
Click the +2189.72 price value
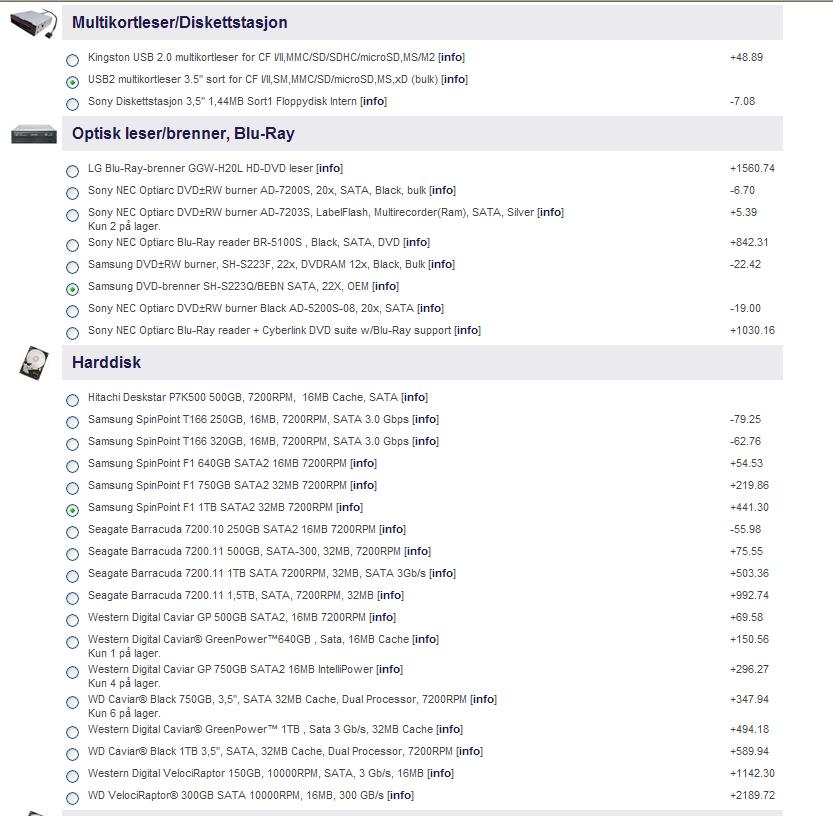pyautogui.click(x=752, y=796)
